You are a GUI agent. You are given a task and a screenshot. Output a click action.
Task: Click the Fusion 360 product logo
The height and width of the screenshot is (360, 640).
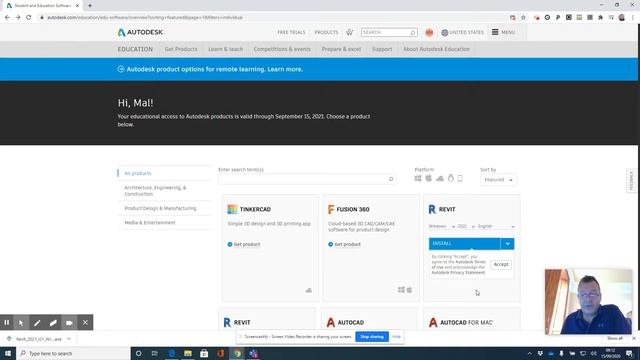331,209
